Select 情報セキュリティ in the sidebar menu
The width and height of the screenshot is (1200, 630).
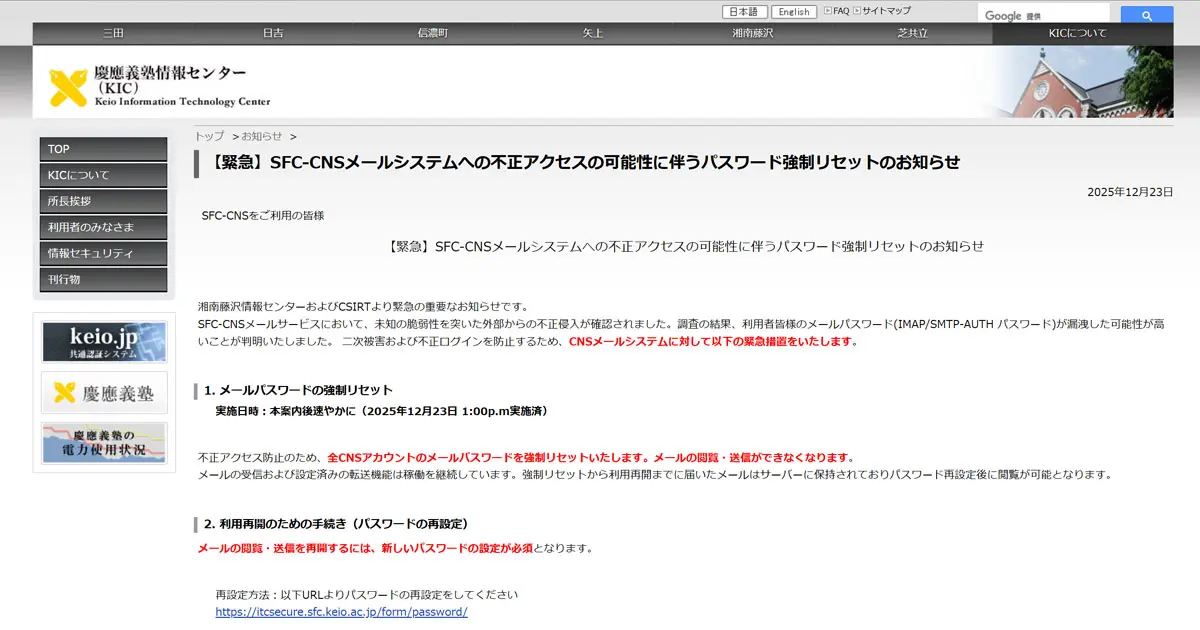pos(103,253)
